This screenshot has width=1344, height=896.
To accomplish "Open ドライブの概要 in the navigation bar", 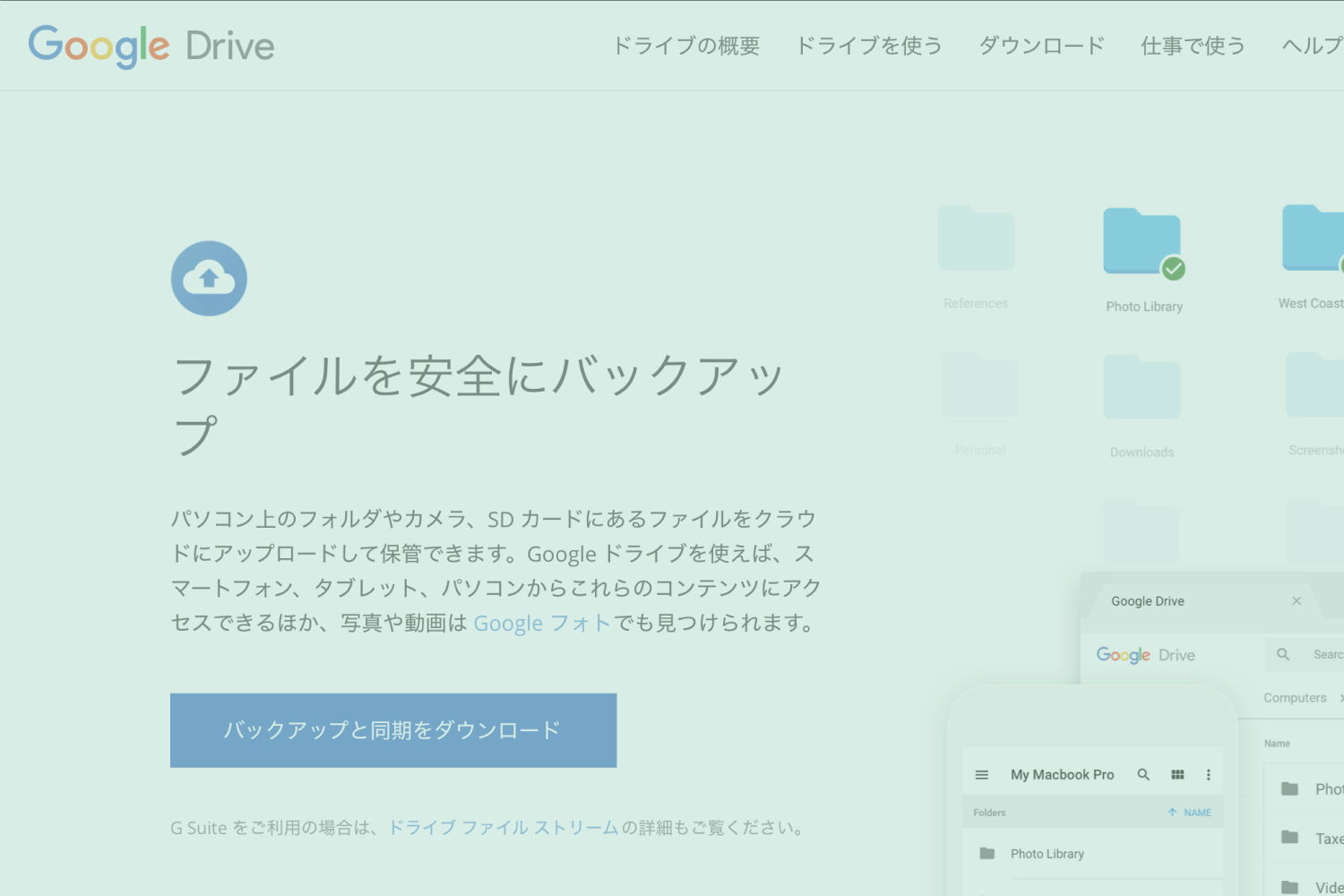I will (x=685, y=46).
